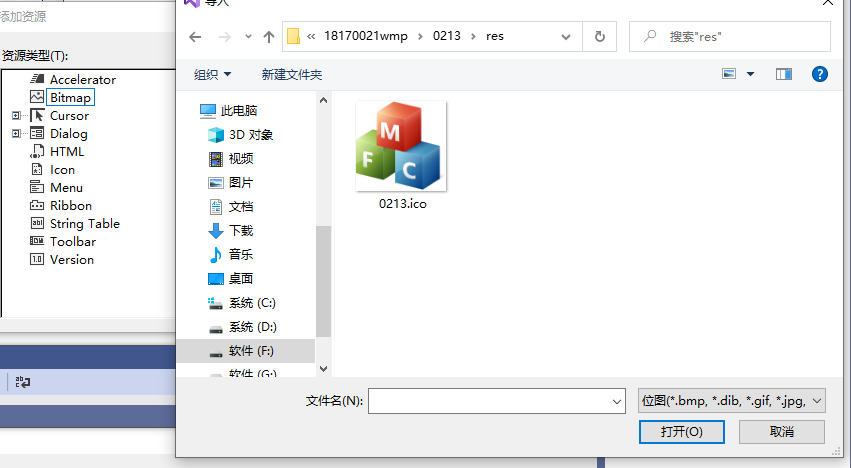851x468 pixels.
Task: Open 音乐 folder in navigation pane
Action: pos(231,254)
